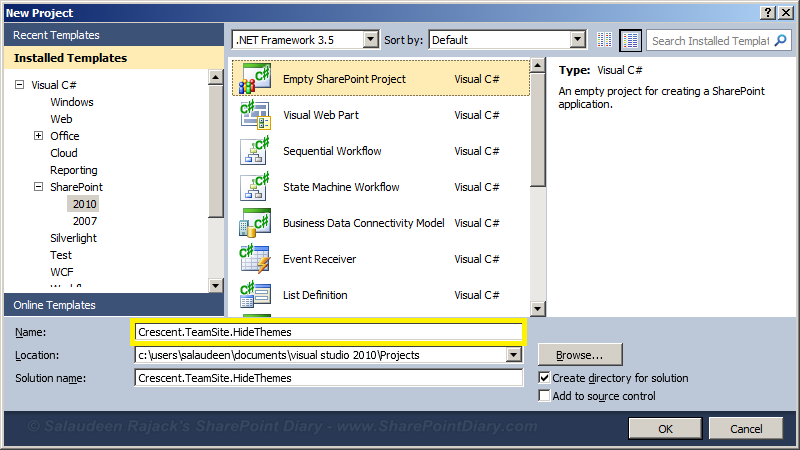Click category tree scrollbar up arrow

pos(216,77)
